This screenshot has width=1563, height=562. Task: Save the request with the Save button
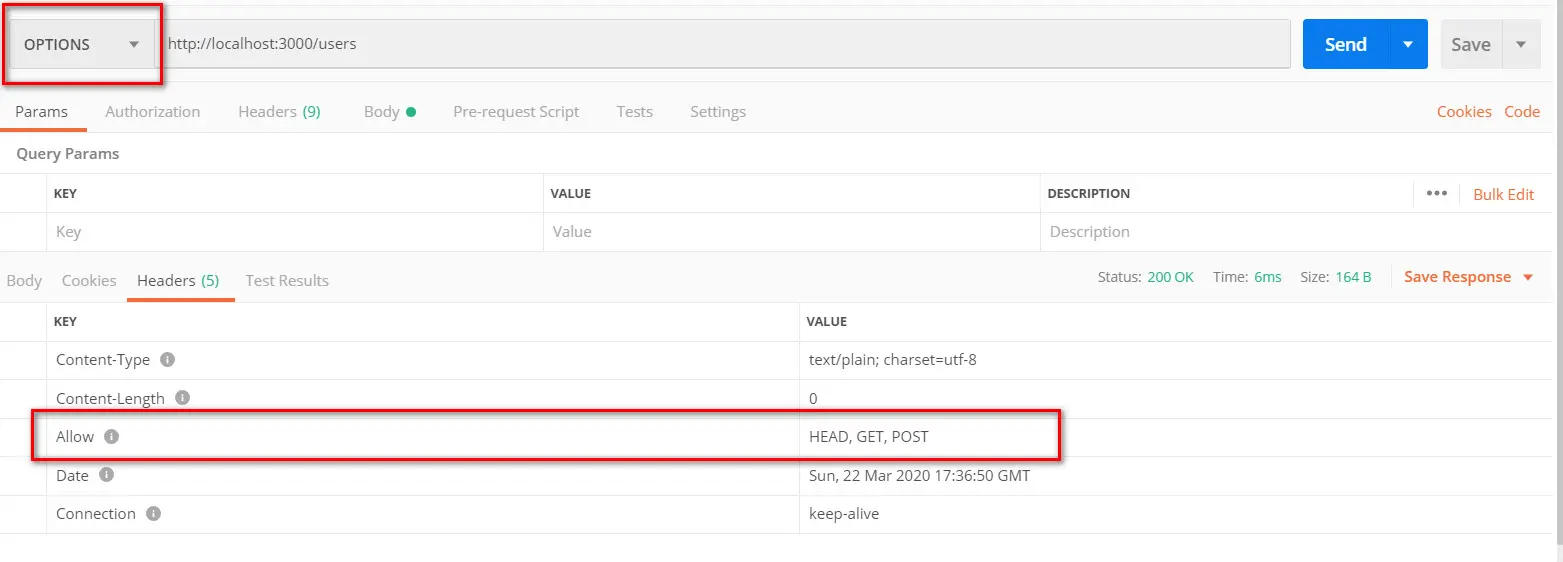click(x=1471, y=44)
